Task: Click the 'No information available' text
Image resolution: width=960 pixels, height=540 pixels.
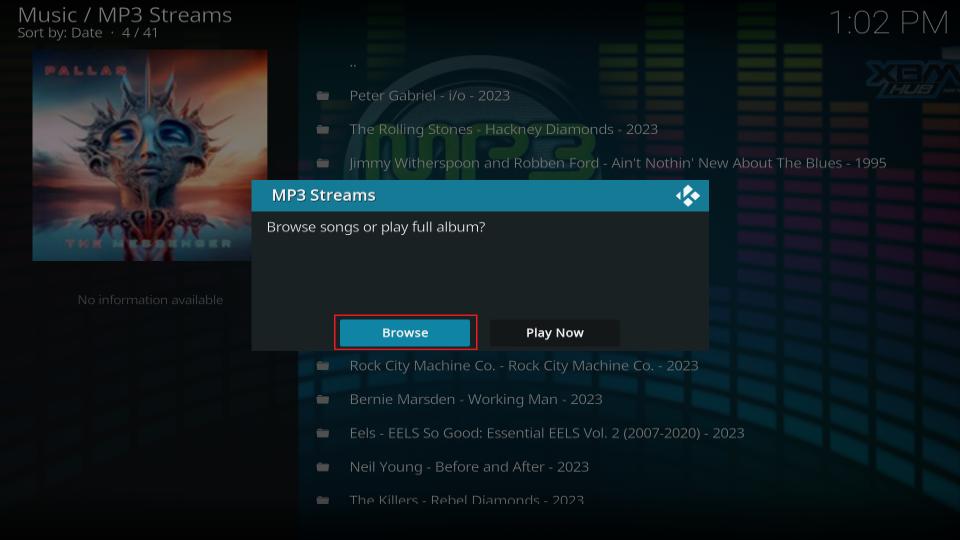Action: (x=150, y=299)
